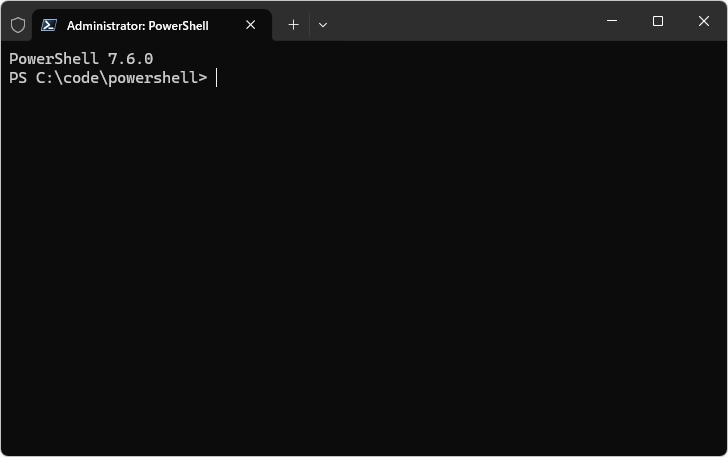Click the ">" character ending the prompt
The image size is (728, 457).
[x=203, y=78]
